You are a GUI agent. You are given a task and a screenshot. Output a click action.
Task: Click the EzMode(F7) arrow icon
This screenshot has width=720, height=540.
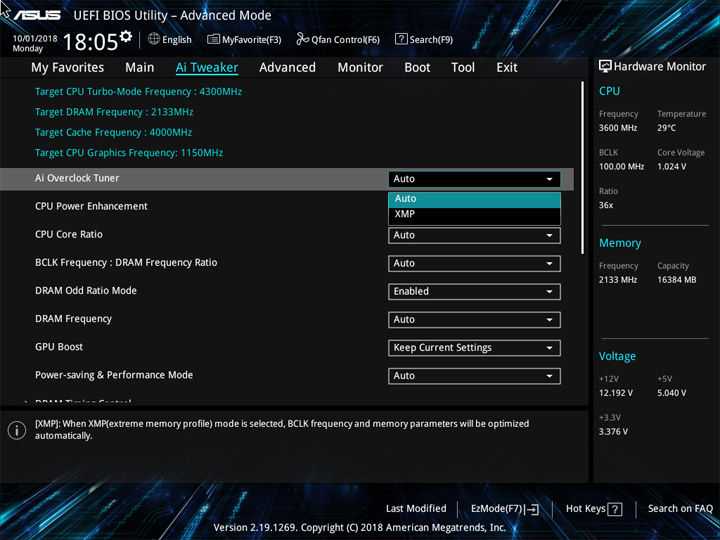tap(532, 509)
